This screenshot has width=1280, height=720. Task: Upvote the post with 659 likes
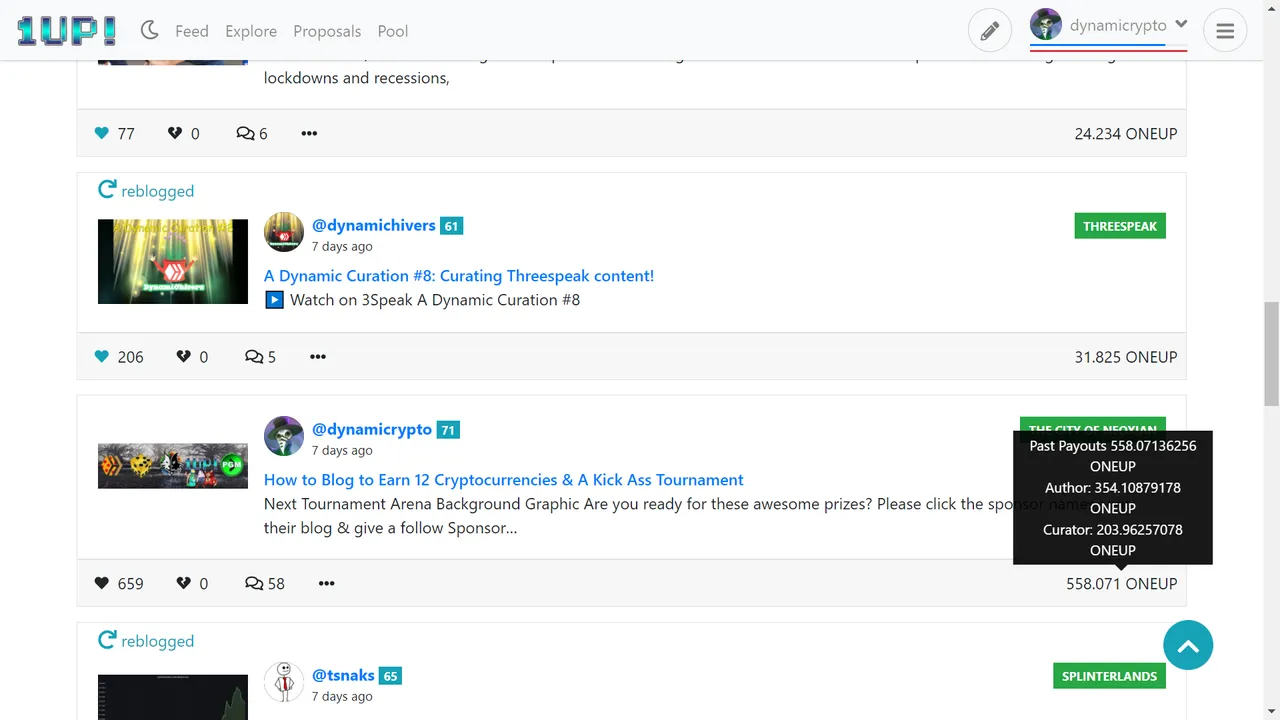[102, 583]
